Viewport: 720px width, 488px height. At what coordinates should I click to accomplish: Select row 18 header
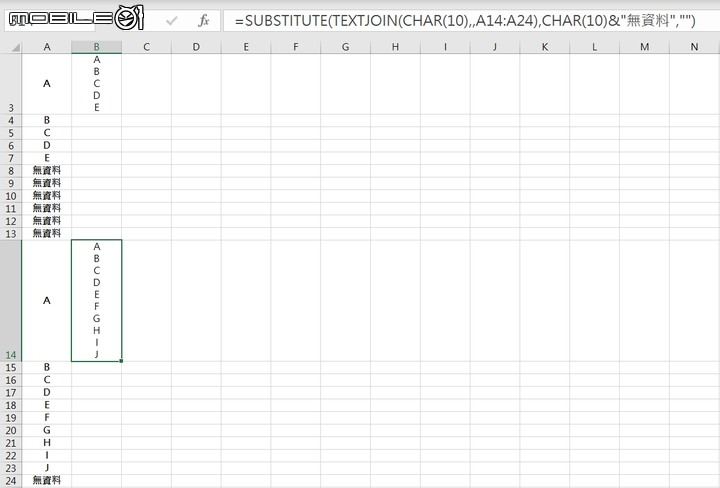pyautogui.click(x=11, y=405)
